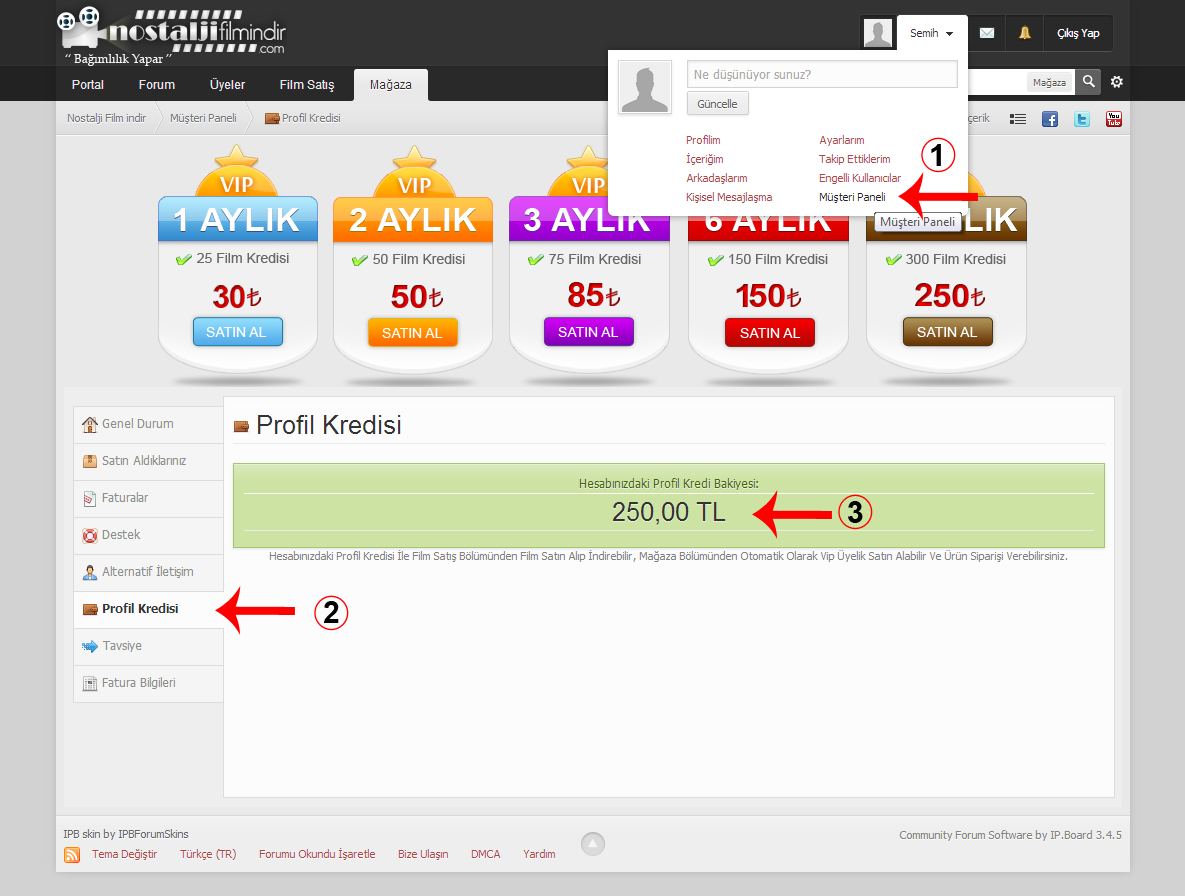Buy the 150 Film Kredisi package

click(x=770, y=332)
